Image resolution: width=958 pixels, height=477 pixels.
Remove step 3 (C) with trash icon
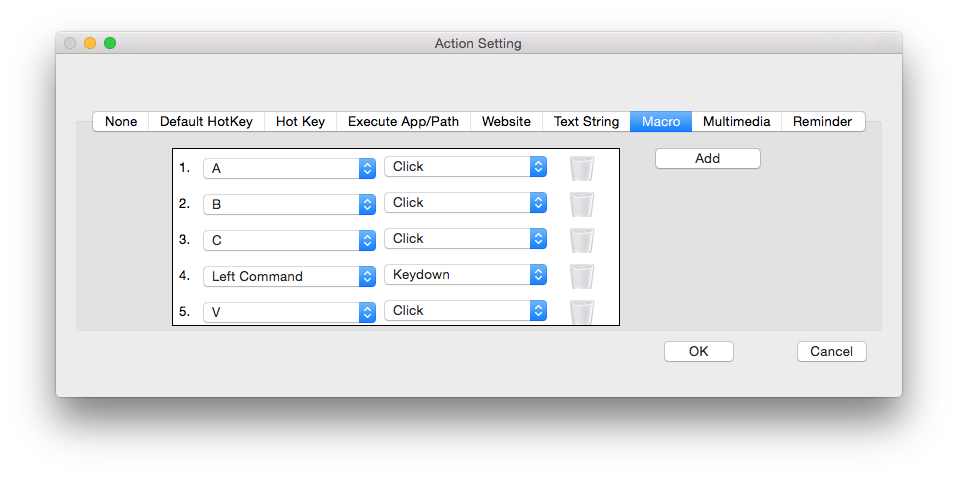[x=582, y=240]
